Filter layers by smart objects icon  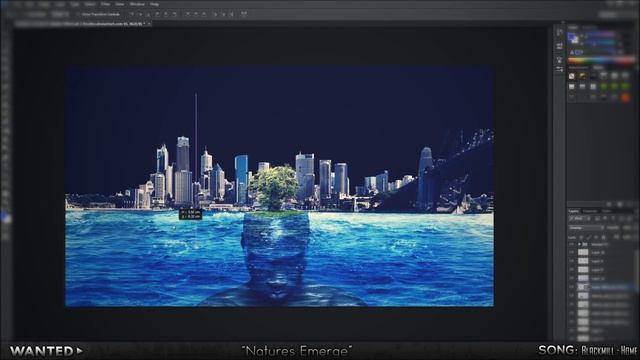click(x=628, y=219)
